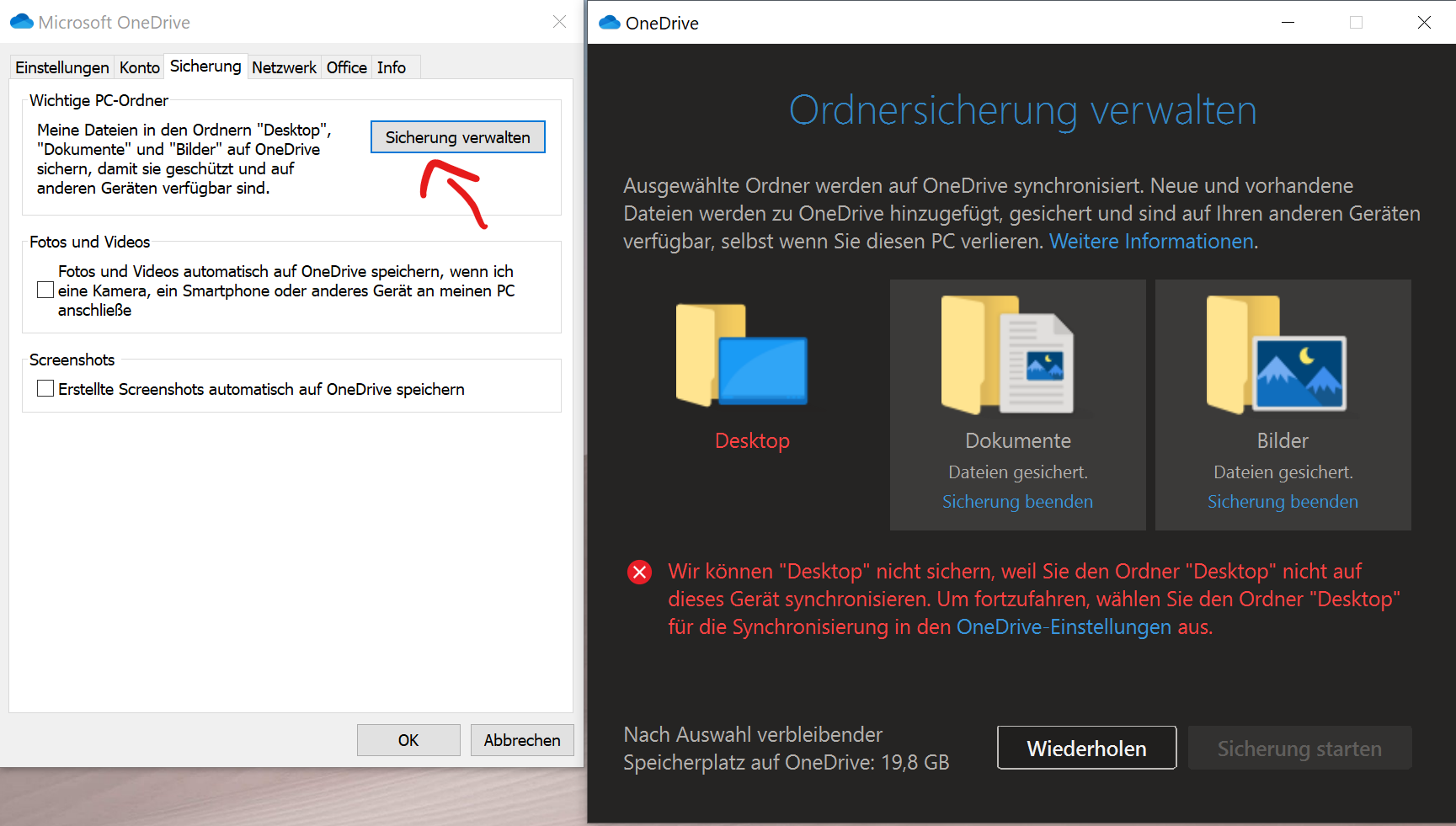This screenshot has width=1456, height=826.
Task: Click the Screenshots group label
Action: point(72,360)
